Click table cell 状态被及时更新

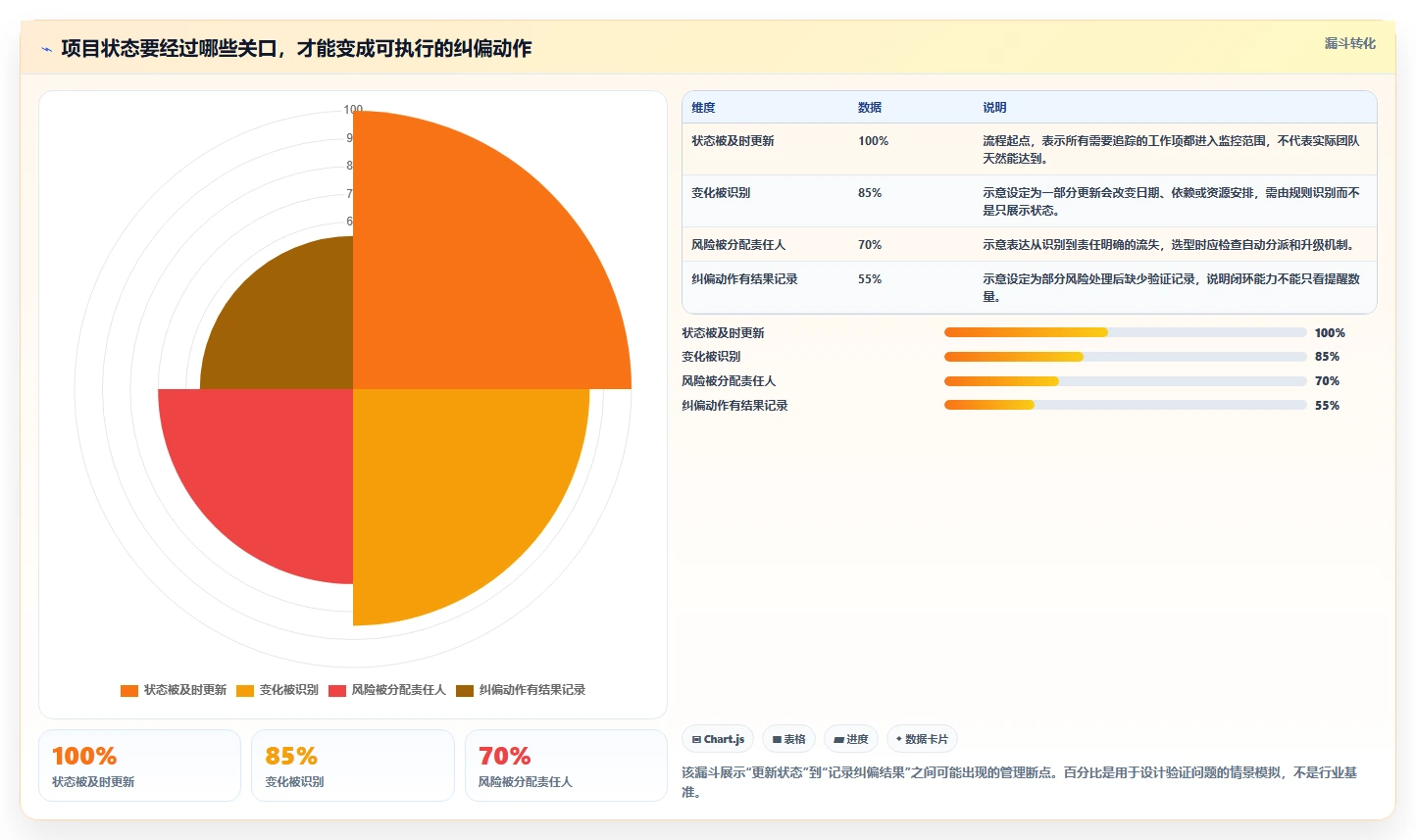[733, 141]
